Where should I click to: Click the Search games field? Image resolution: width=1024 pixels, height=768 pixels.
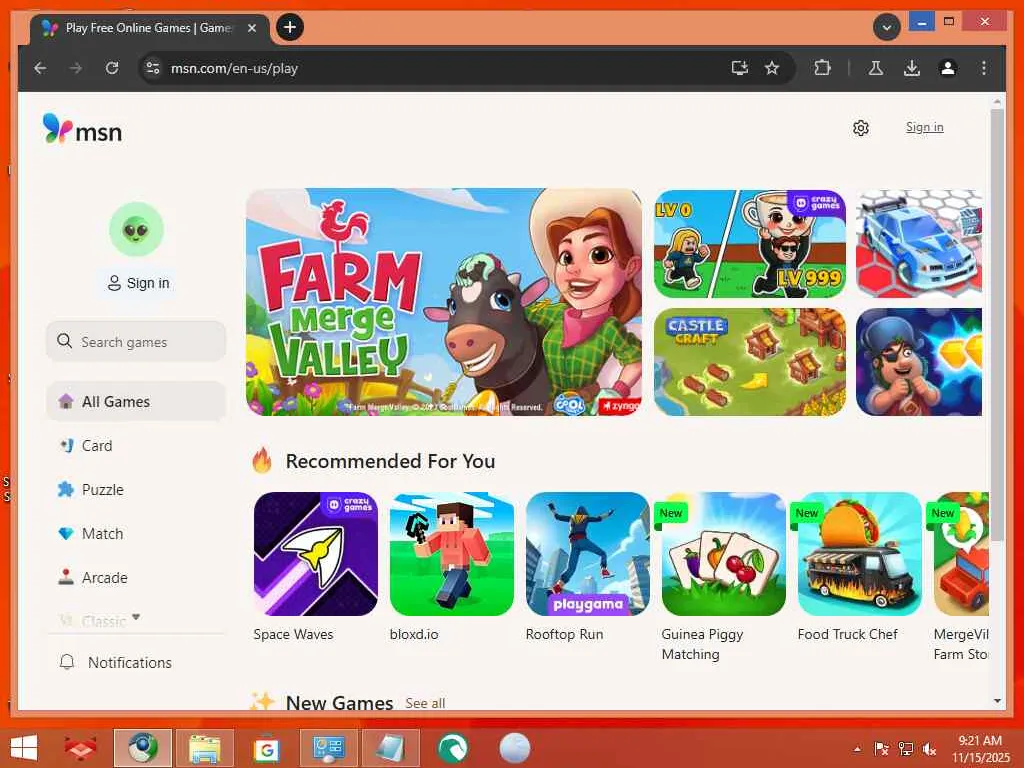coord(136,342)
